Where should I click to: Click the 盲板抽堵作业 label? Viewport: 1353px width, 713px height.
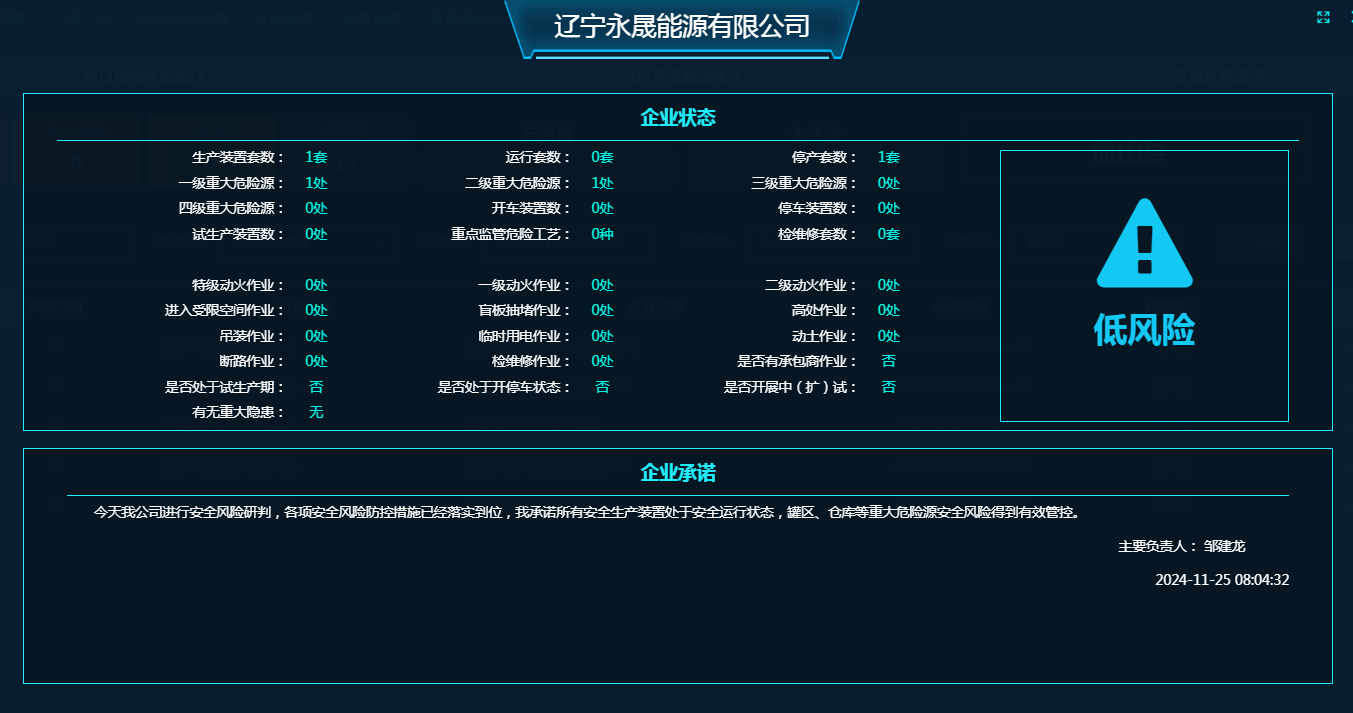click(x=525, y=310)
